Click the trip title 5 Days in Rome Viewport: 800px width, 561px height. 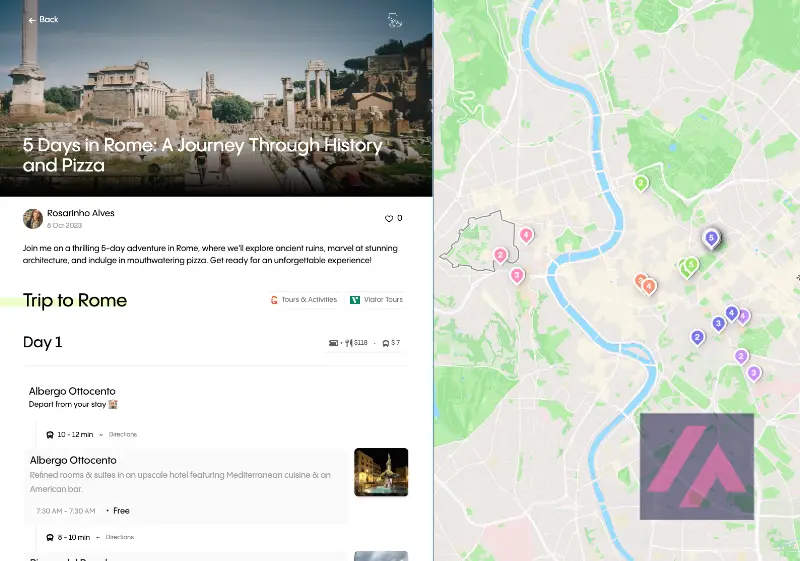[x=203, y=155]
